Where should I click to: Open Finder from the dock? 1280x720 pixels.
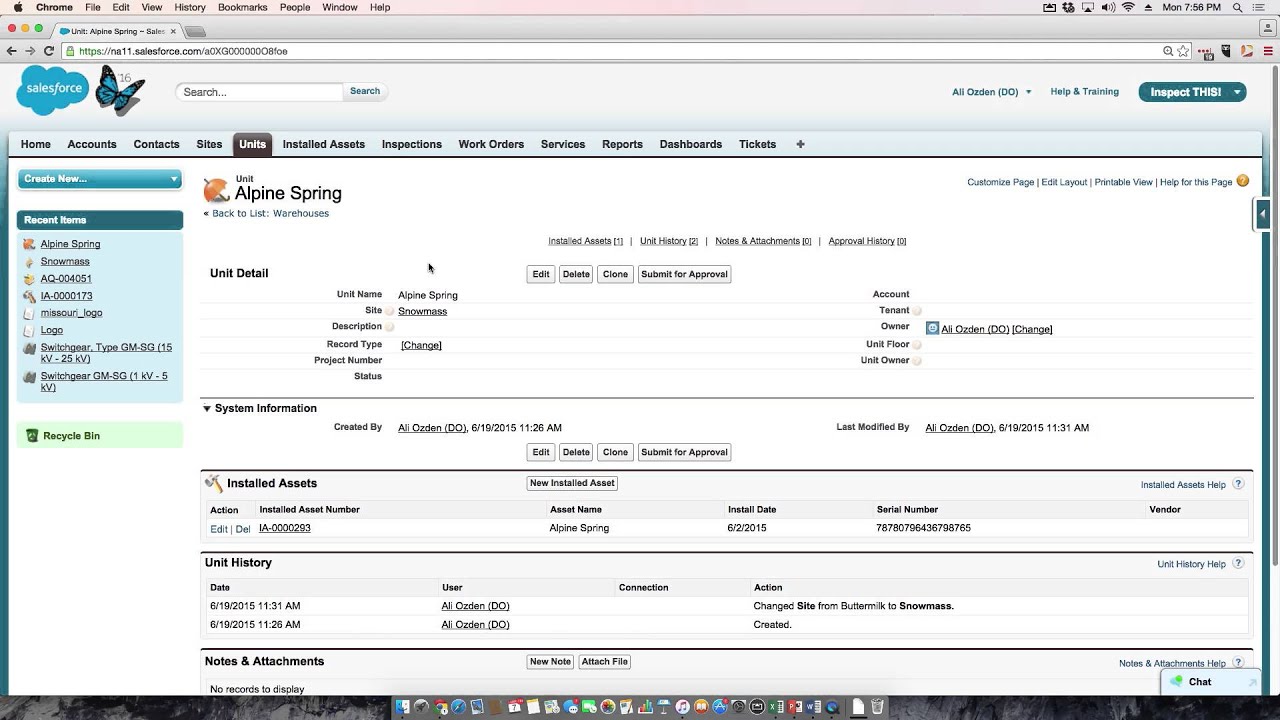click(403, 707)
